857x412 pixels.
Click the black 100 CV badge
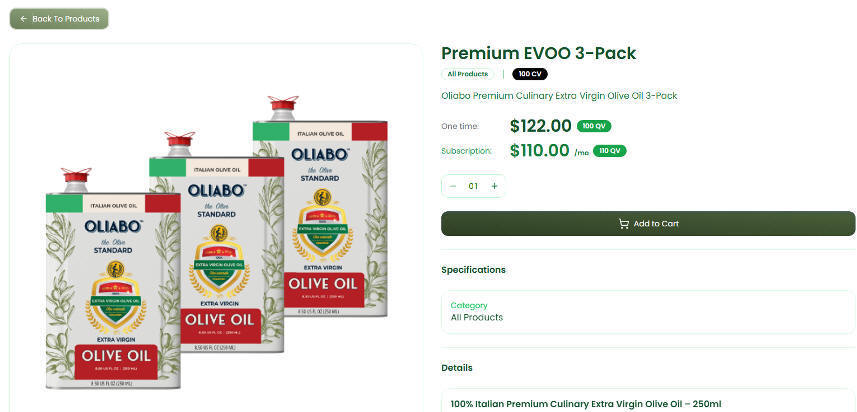point(530,74)
